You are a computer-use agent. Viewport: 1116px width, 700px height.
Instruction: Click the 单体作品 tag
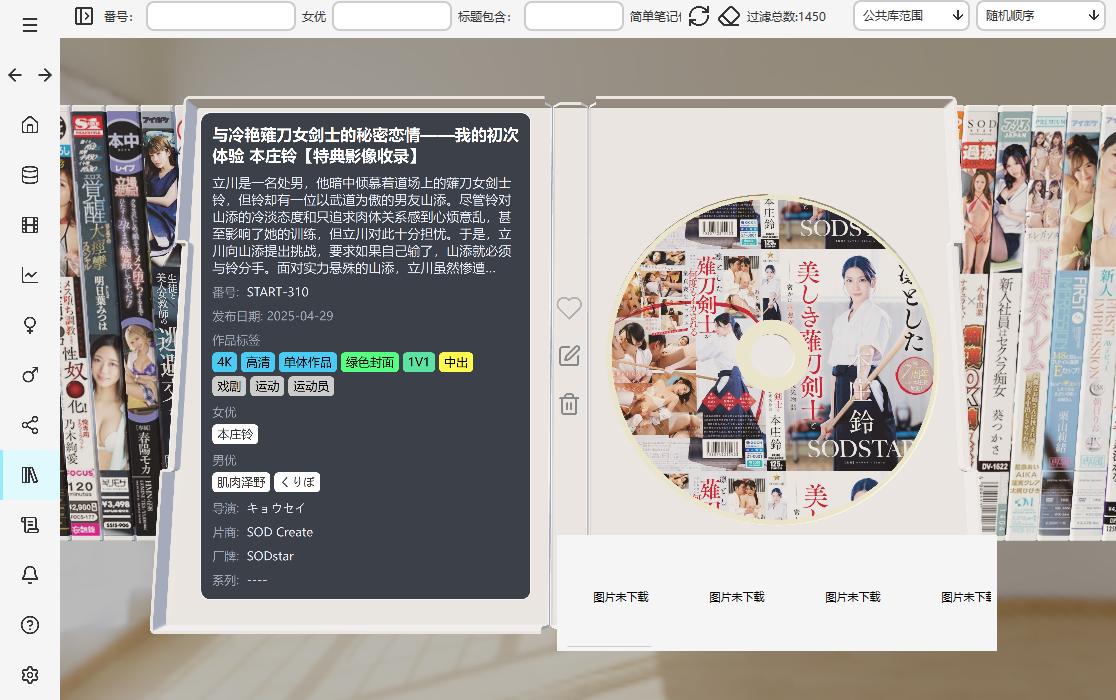[x=308, y=362]
